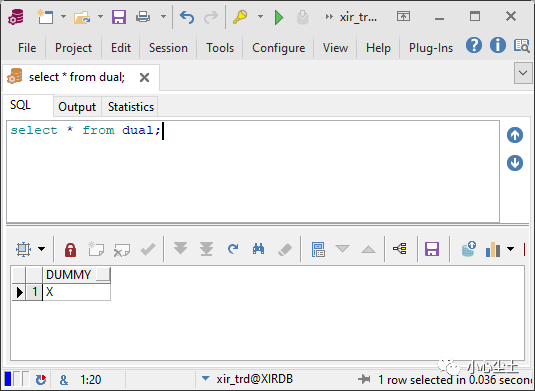Viewport: 535px width, 391px height.
Task: Save with the purple floppy disk toolbar icon
Action: [119, 17]
